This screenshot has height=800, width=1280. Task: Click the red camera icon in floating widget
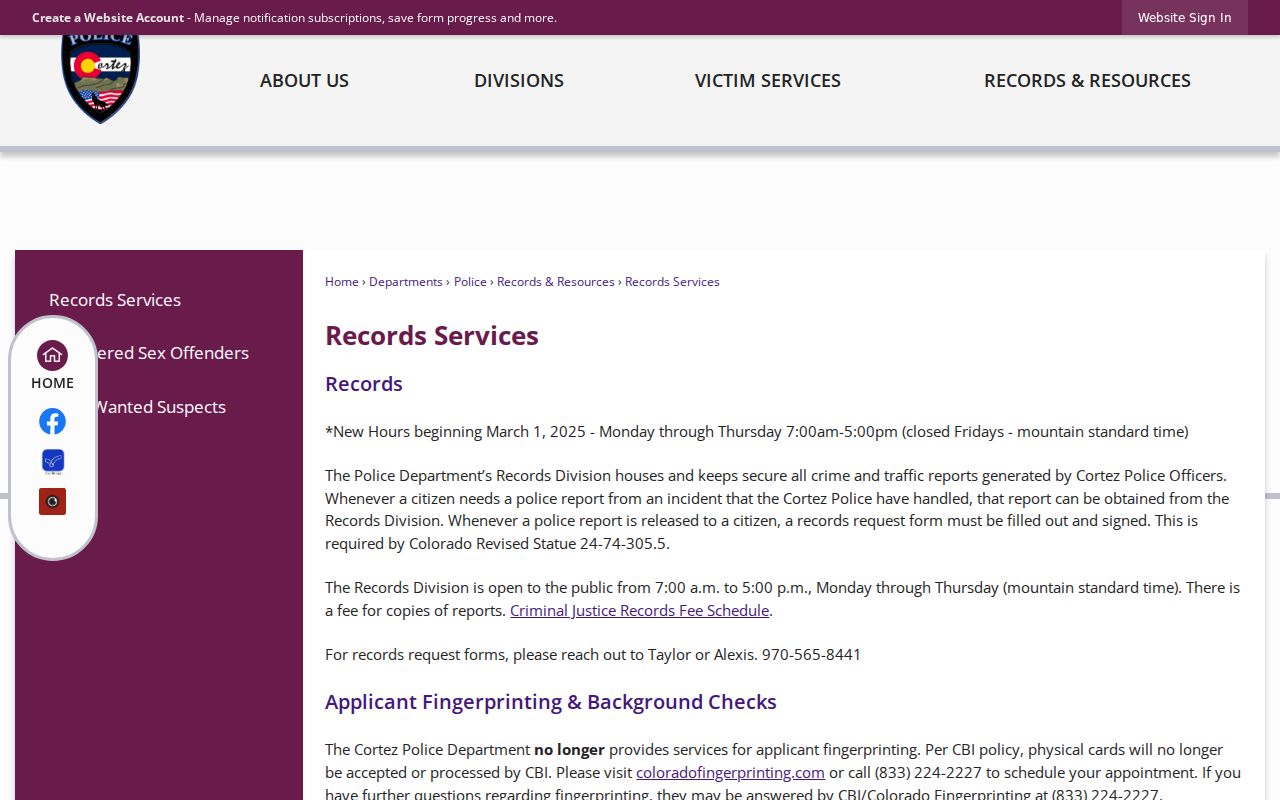click(52, 501)
